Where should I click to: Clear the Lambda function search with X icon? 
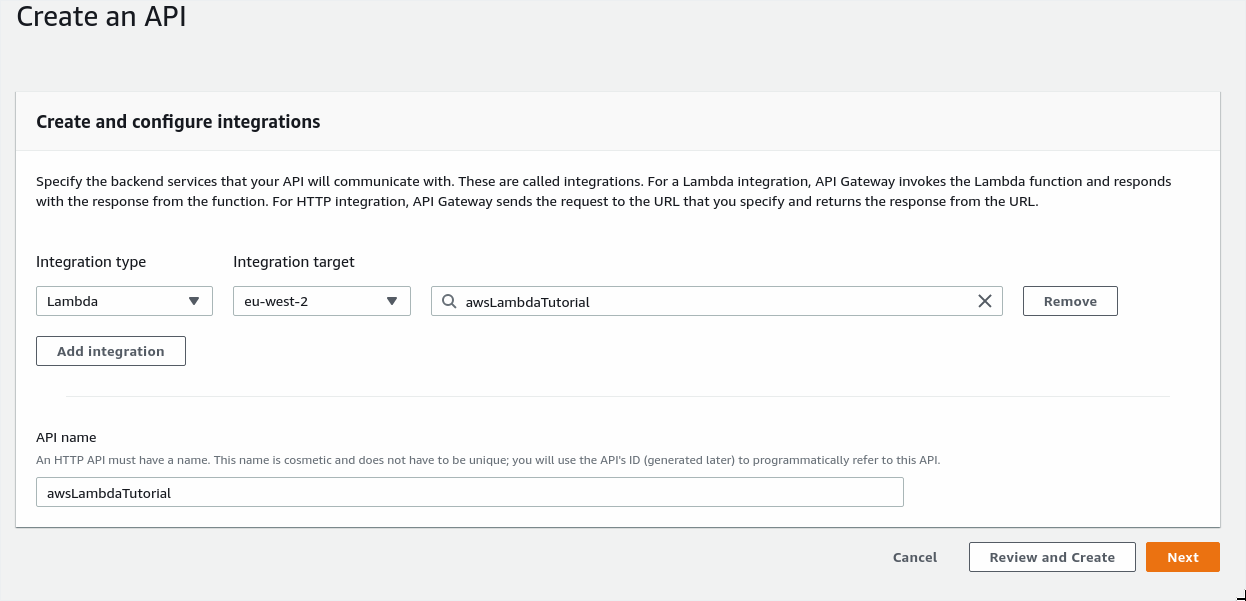(x=984, y=301)
